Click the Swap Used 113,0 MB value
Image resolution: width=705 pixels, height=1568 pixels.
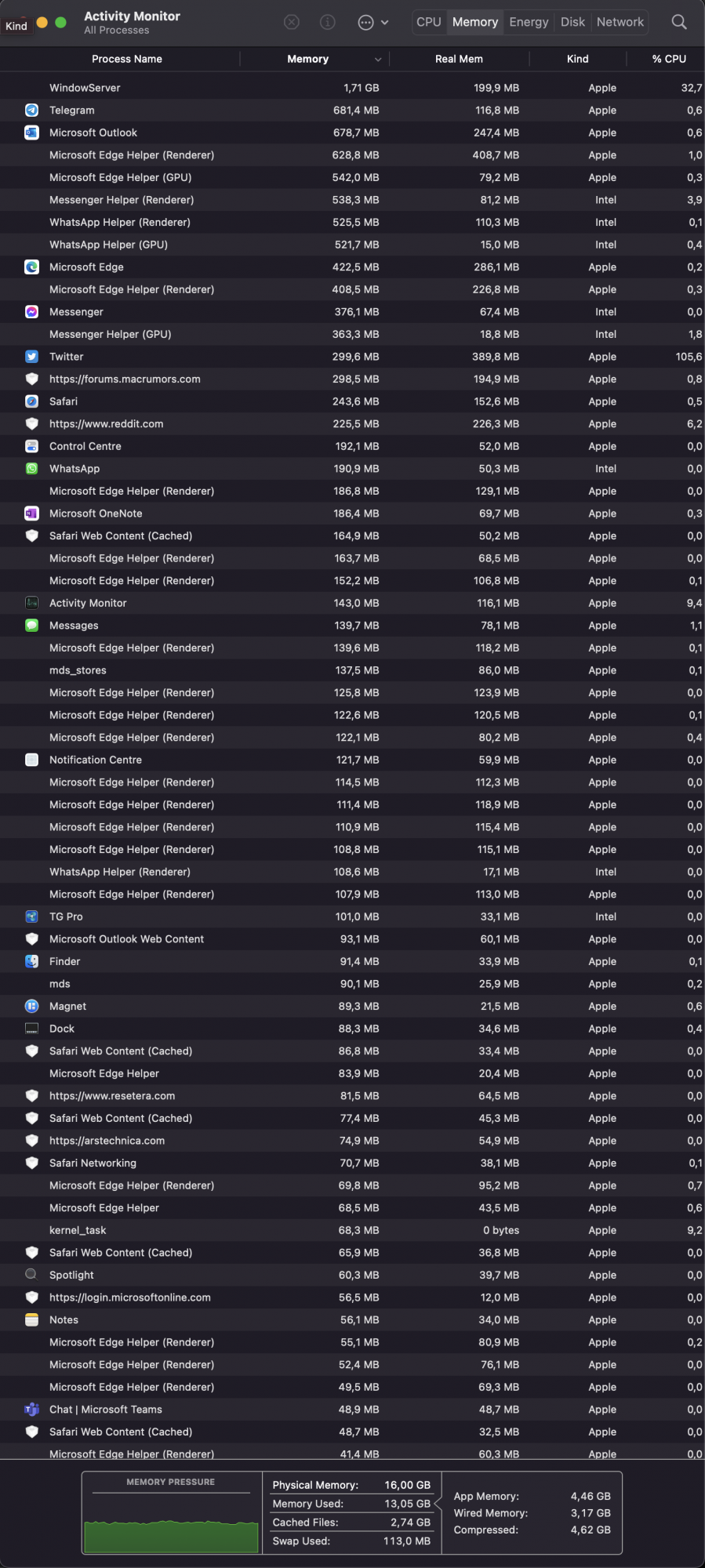pyautogui.click(x=407, y=1541)
